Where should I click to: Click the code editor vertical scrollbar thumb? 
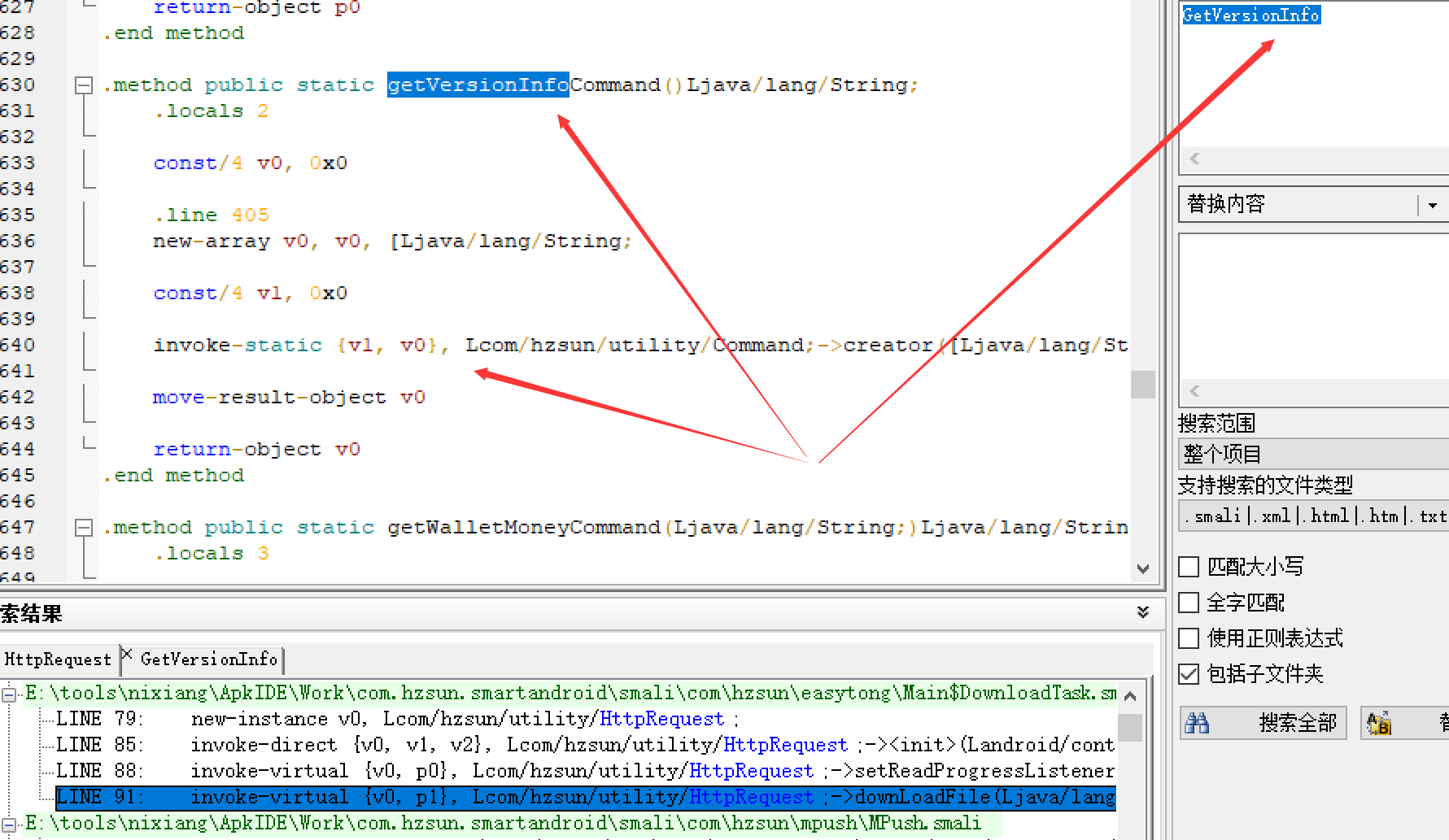pyautogui.click(x=1143, y=384)
